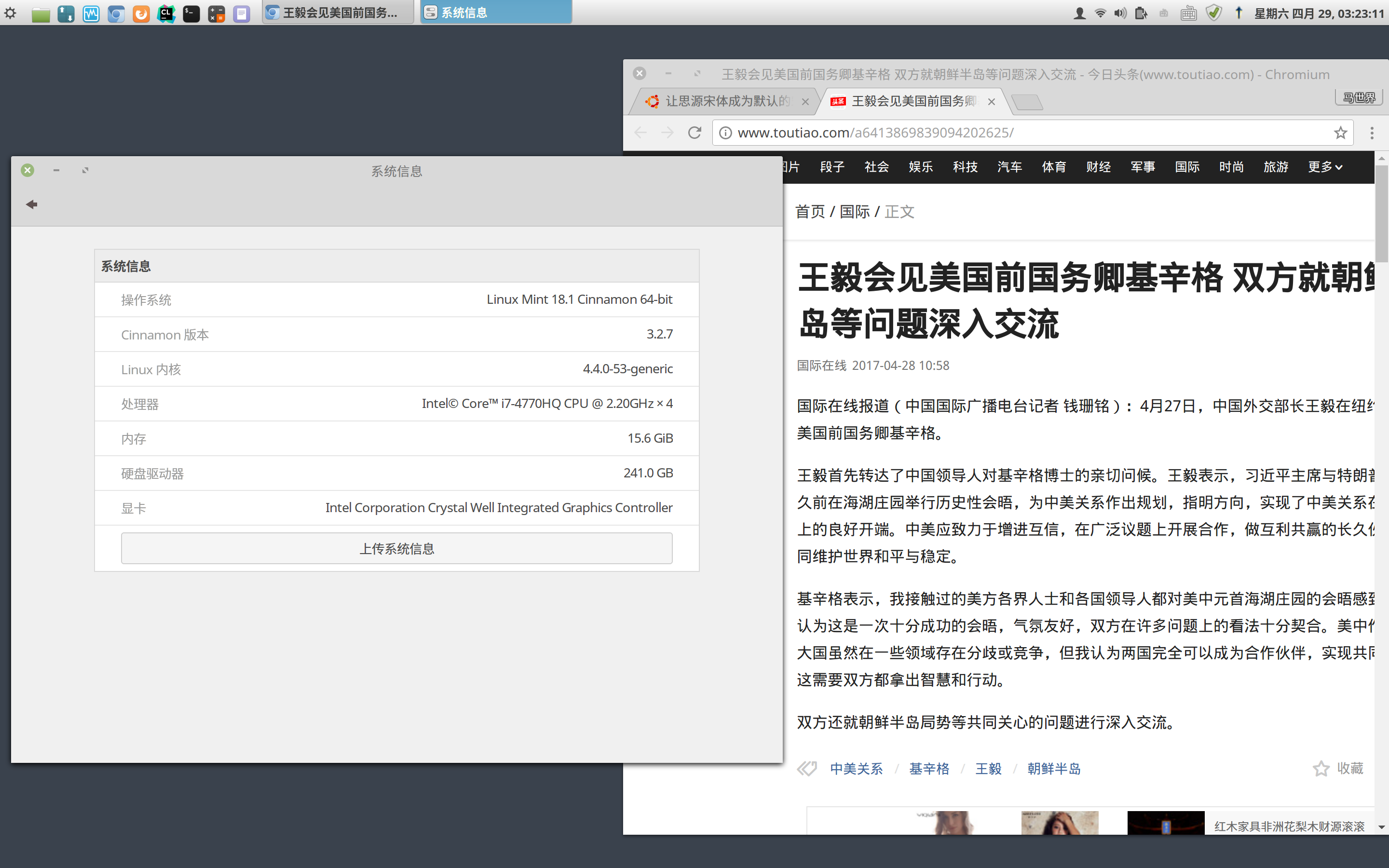Image resolution: width=1389 pixels, height=868 pixels.
Task: Launch Firefox from the panel launcher
Action: pyautogui.click(x=141, y=14)
